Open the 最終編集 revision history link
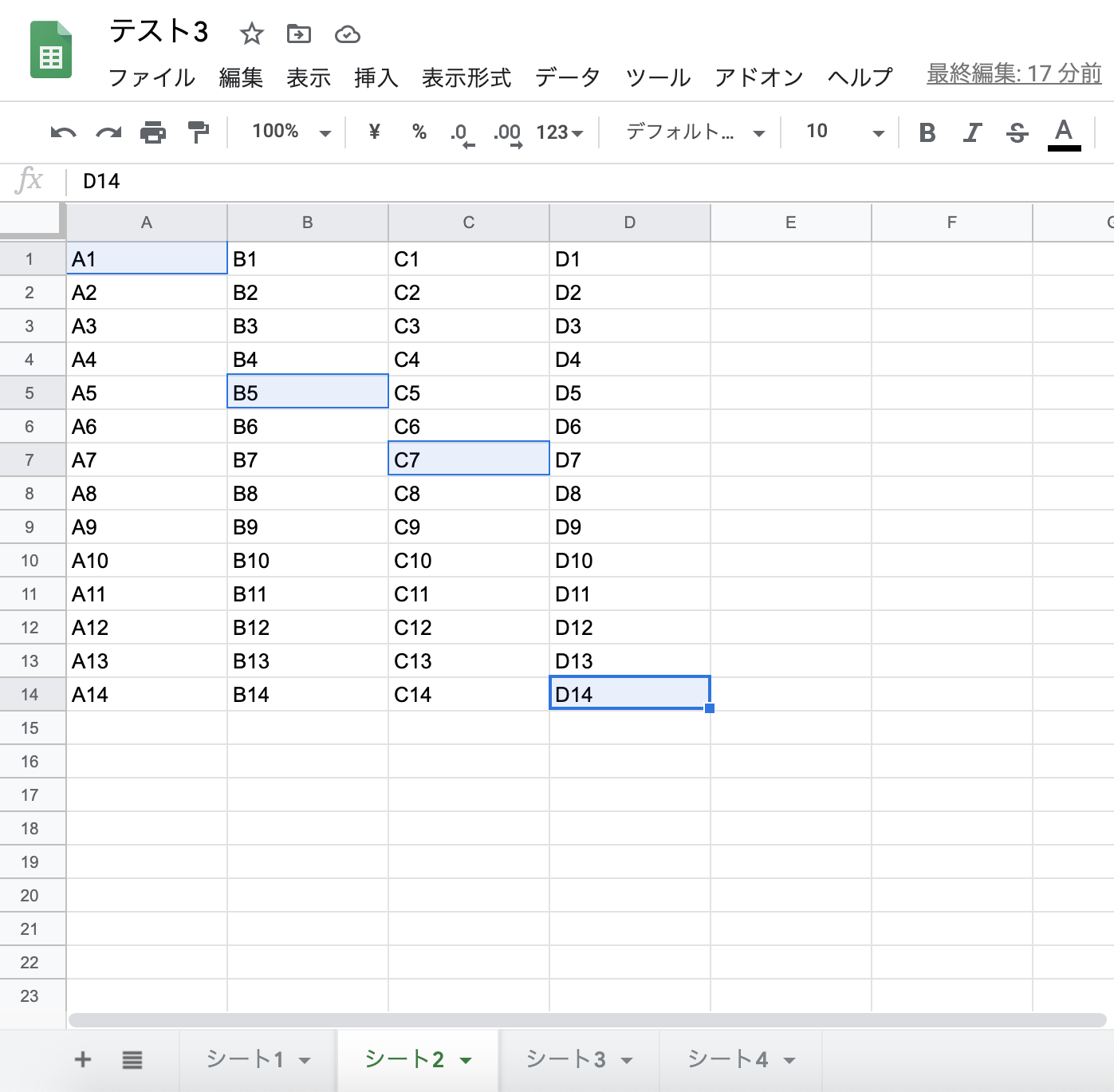This screenshot has width=1114, height=1092. pos(1014,74)
